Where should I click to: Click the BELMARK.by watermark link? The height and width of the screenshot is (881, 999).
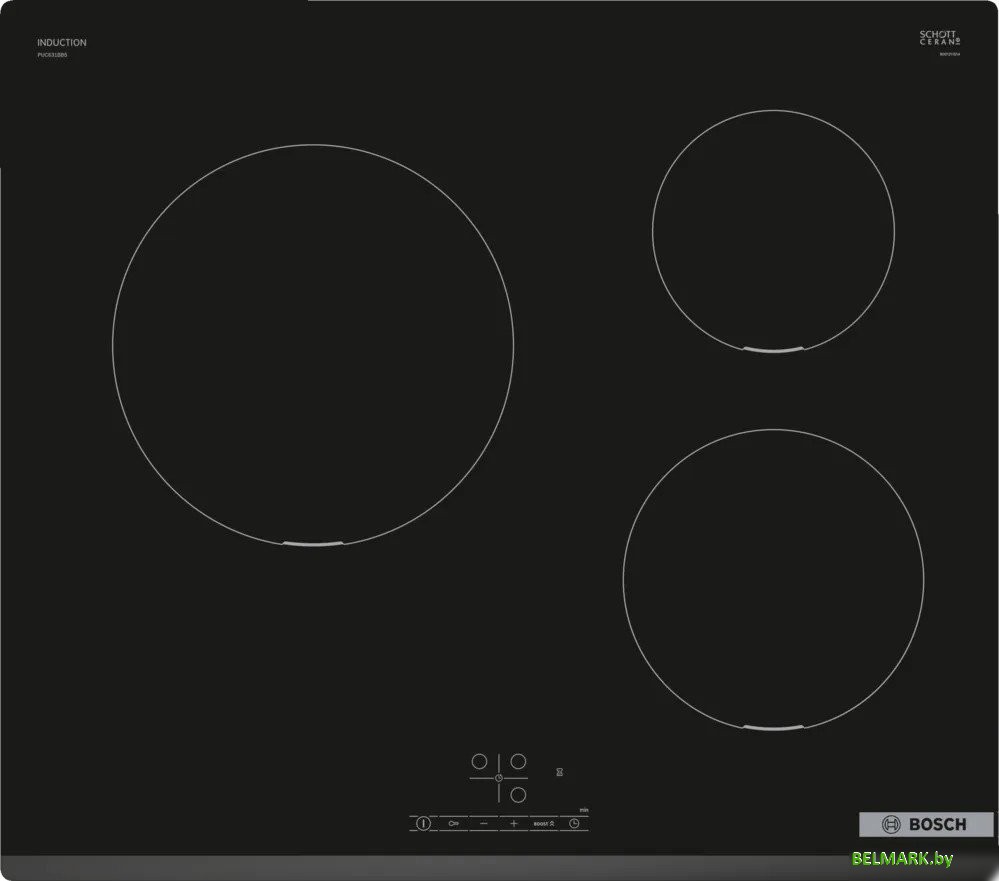click(x=903, y=859)
